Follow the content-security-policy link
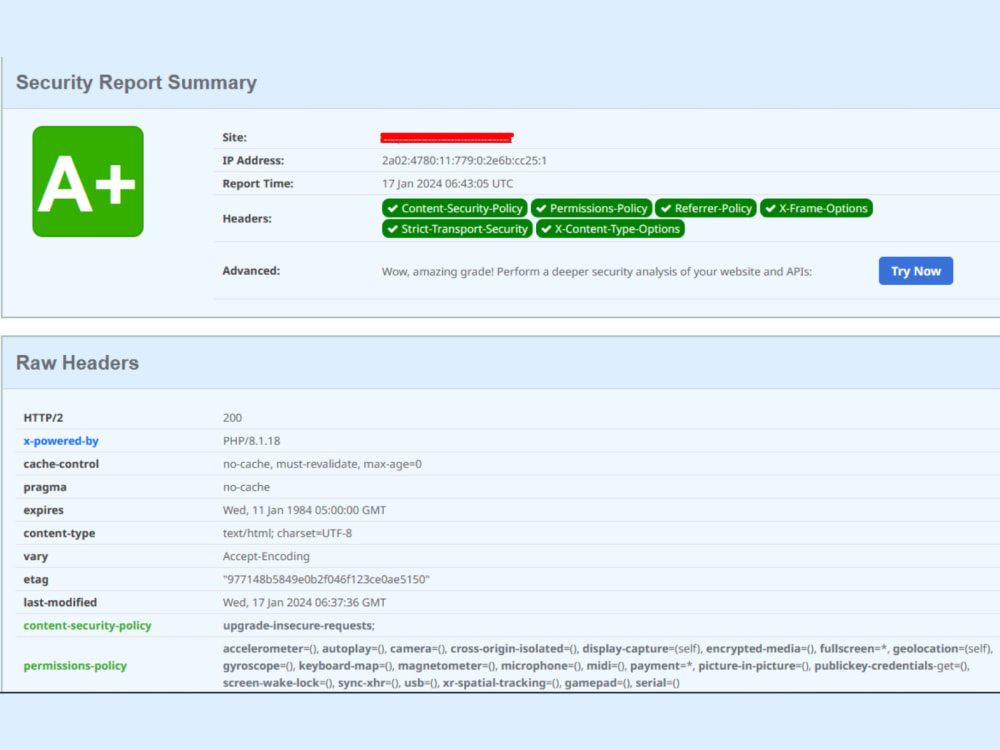 click(x=87, y=625)
